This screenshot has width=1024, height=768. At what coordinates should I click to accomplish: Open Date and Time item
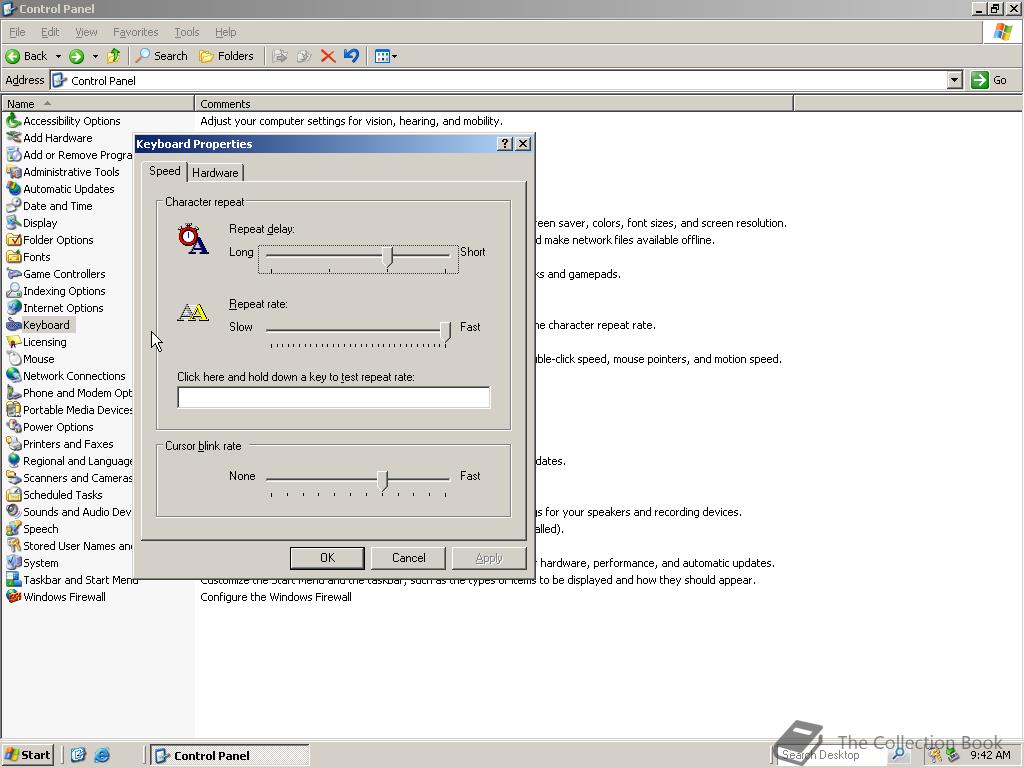(x=50, y=206)
